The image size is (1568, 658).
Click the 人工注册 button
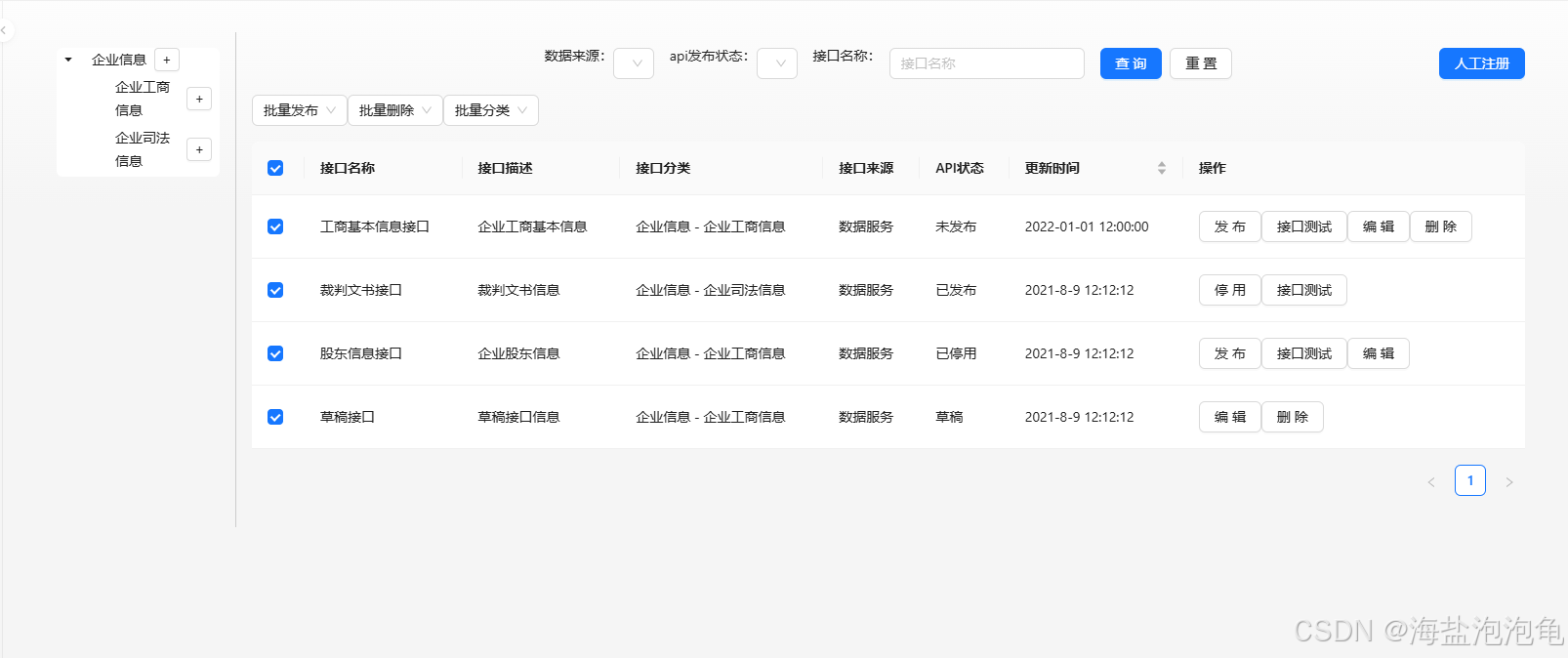pos(1482,63)
